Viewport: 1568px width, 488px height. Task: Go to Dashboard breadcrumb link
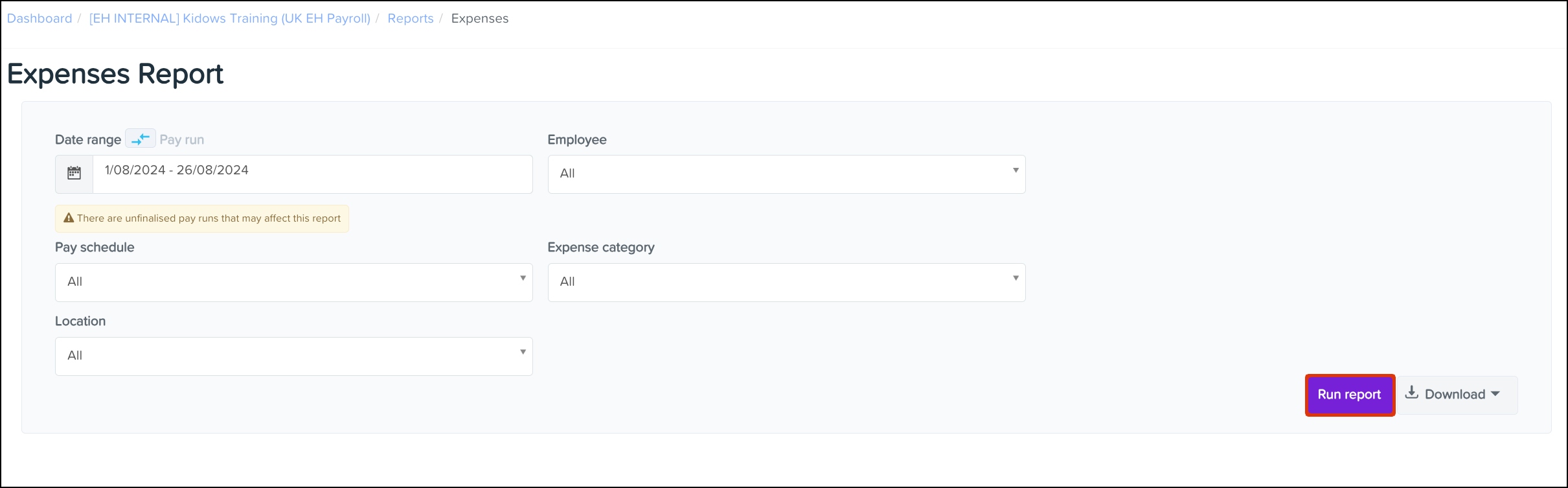(40, 18)
